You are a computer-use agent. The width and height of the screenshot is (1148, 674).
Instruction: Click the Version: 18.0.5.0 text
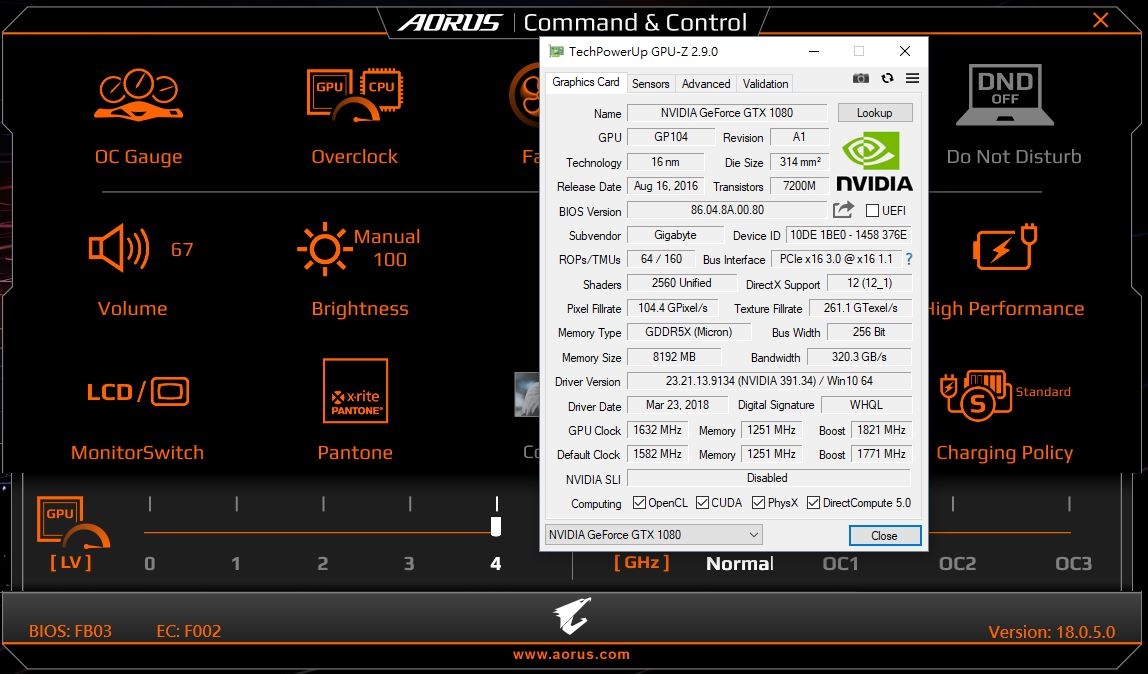1051,632
